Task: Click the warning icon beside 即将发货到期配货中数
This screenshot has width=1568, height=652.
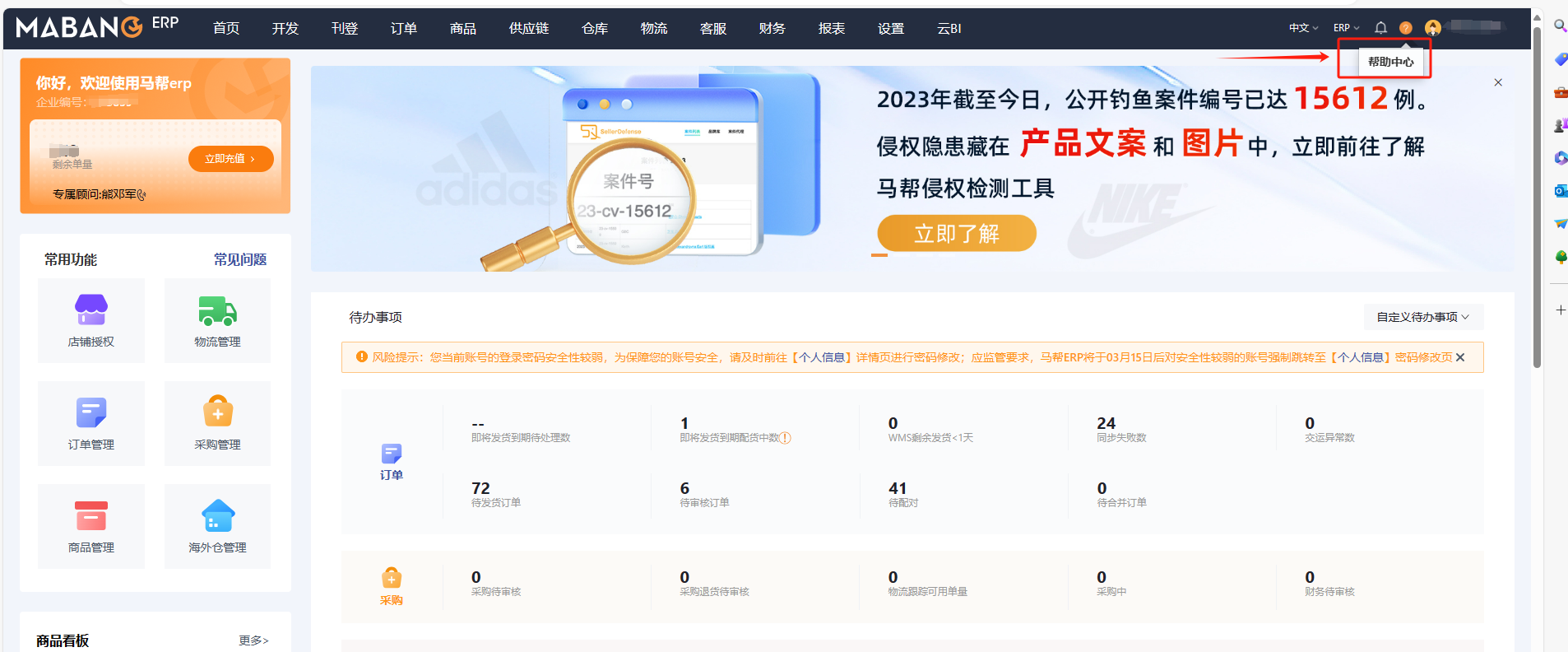Action: pyautogui.click(x=786, y=438)
